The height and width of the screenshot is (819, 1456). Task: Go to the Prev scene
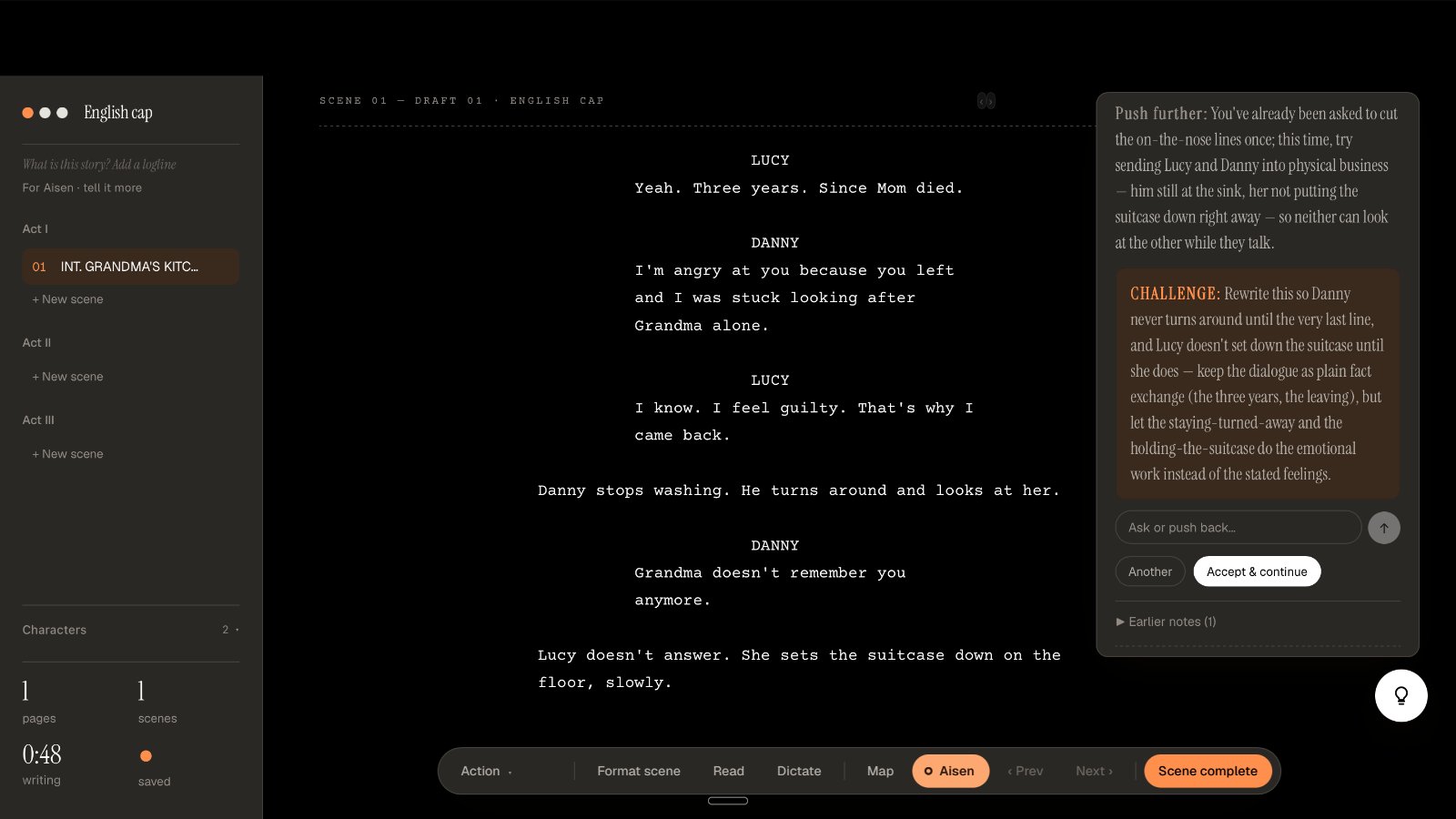point(1026,771)
